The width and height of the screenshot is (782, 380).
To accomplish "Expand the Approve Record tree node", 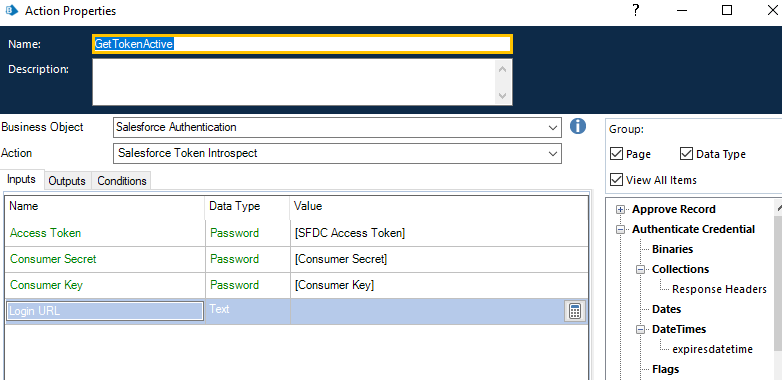I will tap(620, 209).
